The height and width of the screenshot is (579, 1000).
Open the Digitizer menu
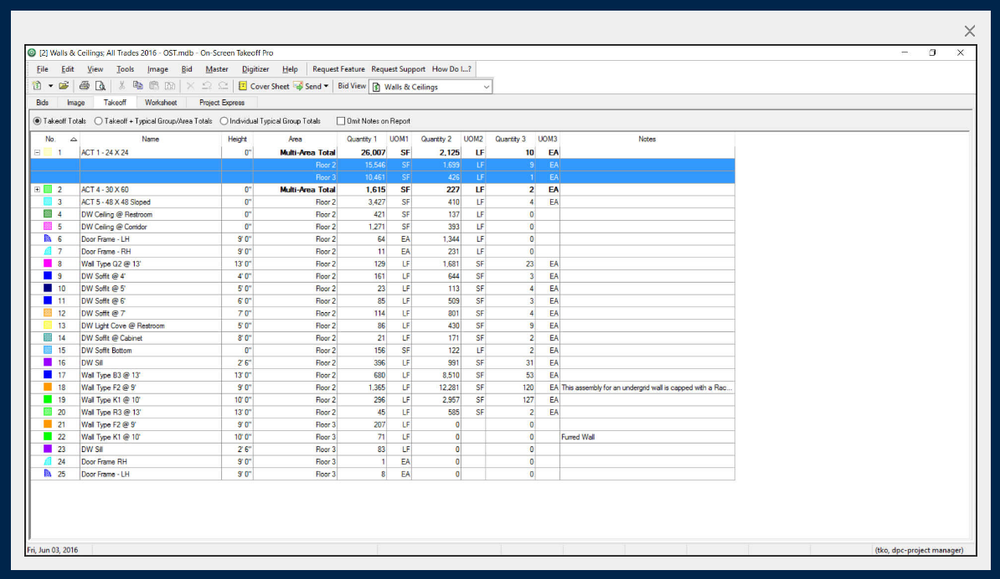(255, 69)
